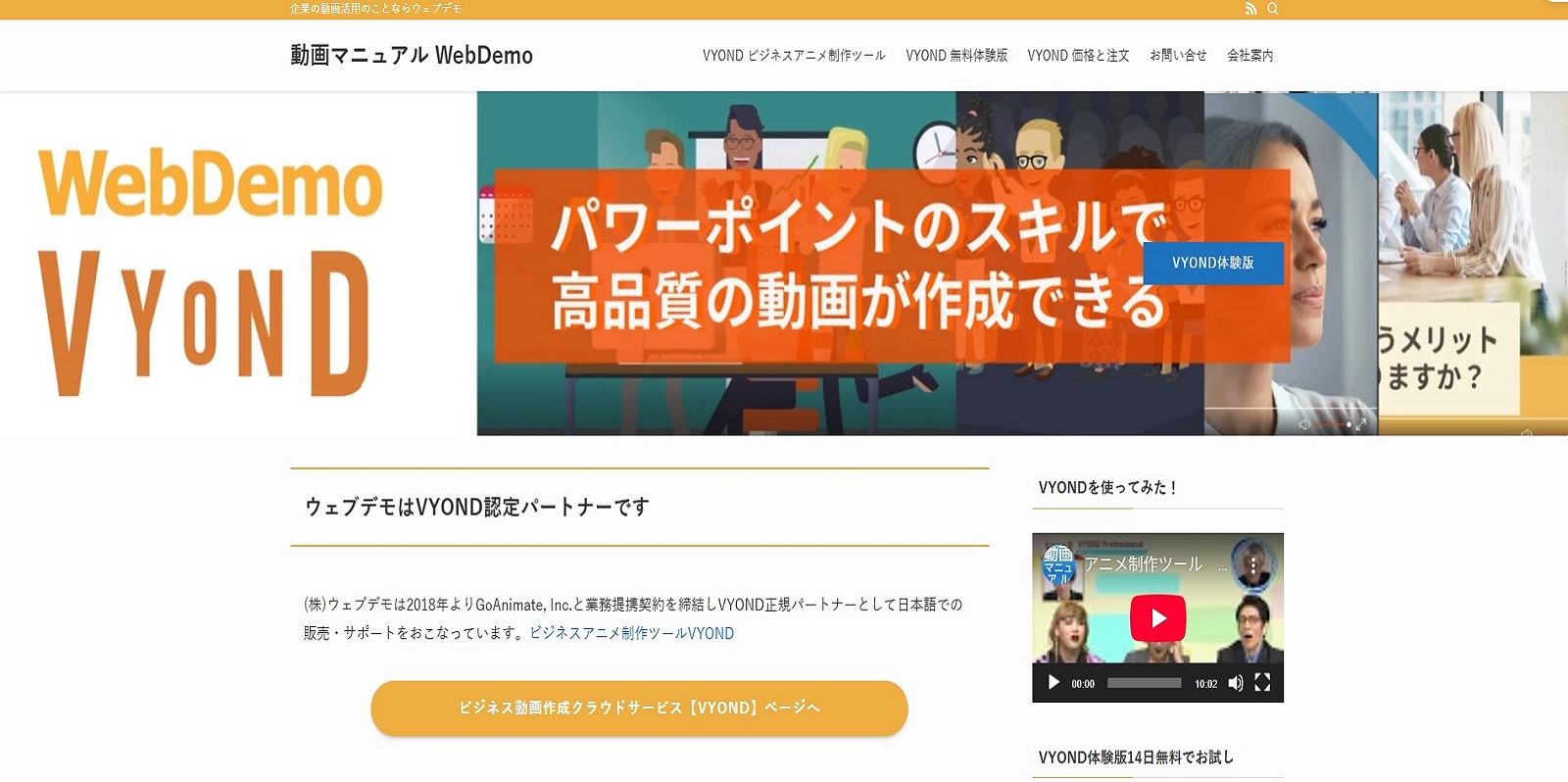
Task: Click the search magnifier icon
Action: pos(1273,9)
